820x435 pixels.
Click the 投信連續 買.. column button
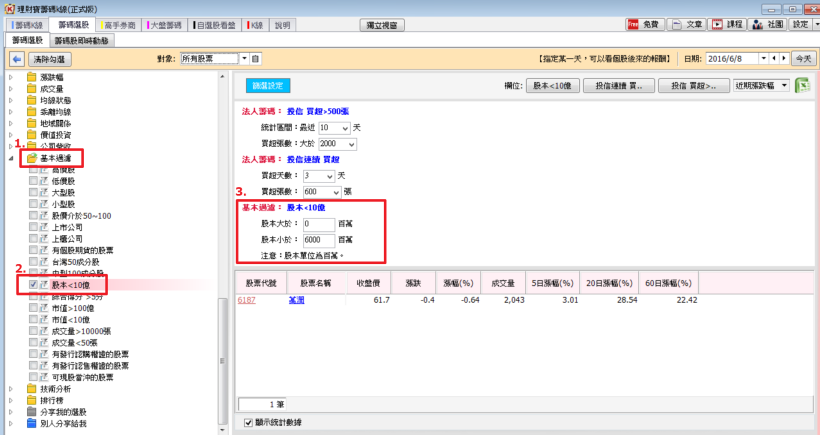click(x=619, y=86)
